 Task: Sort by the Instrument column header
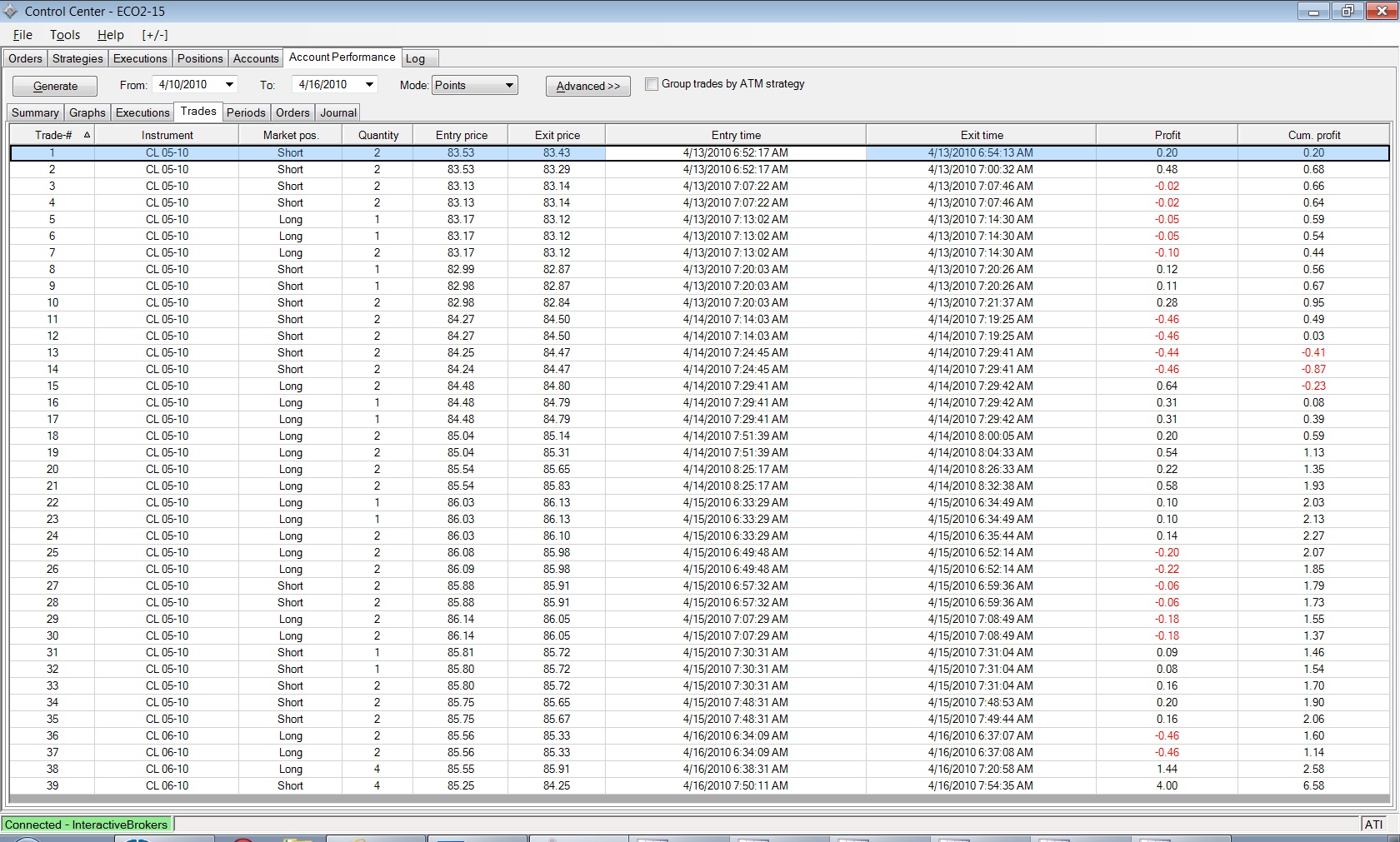tap(167, 135)
